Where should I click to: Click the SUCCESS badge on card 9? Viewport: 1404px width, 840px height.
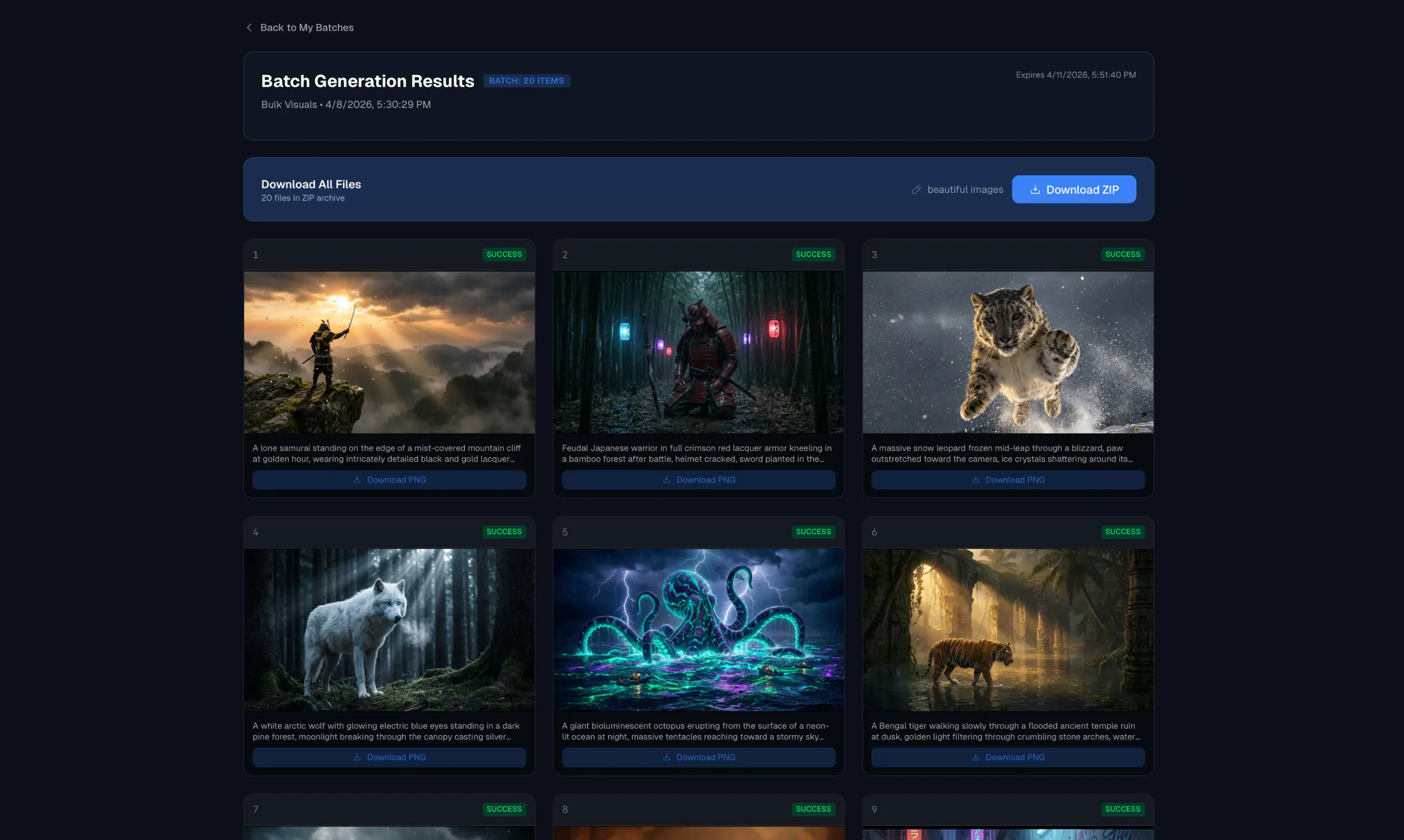click(1123, 809)
